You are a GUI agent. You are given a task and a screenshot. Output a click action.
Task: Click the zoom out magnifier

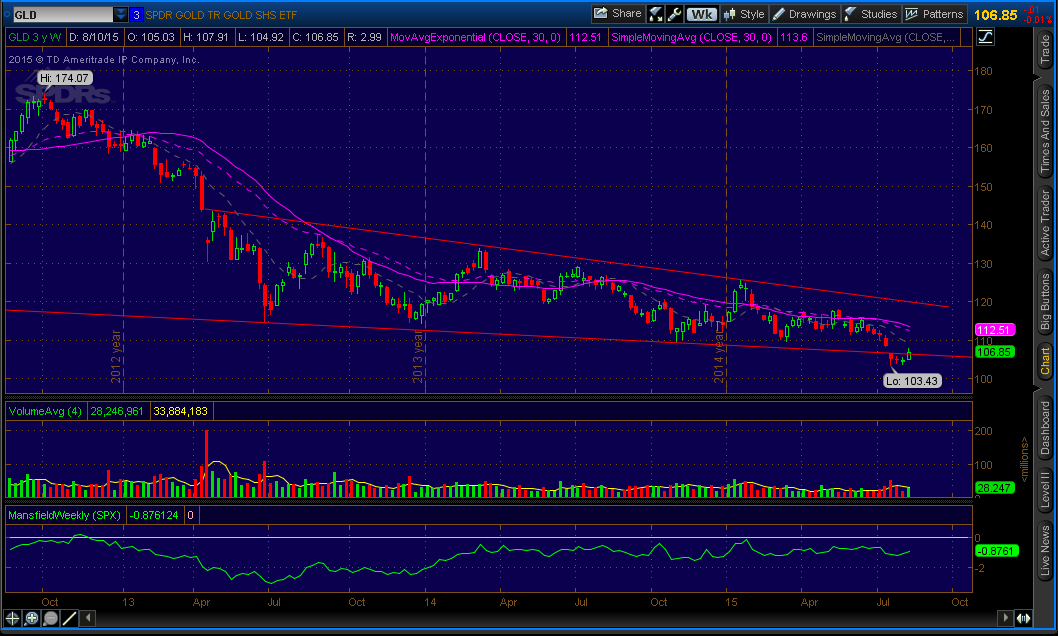(51, 619)
